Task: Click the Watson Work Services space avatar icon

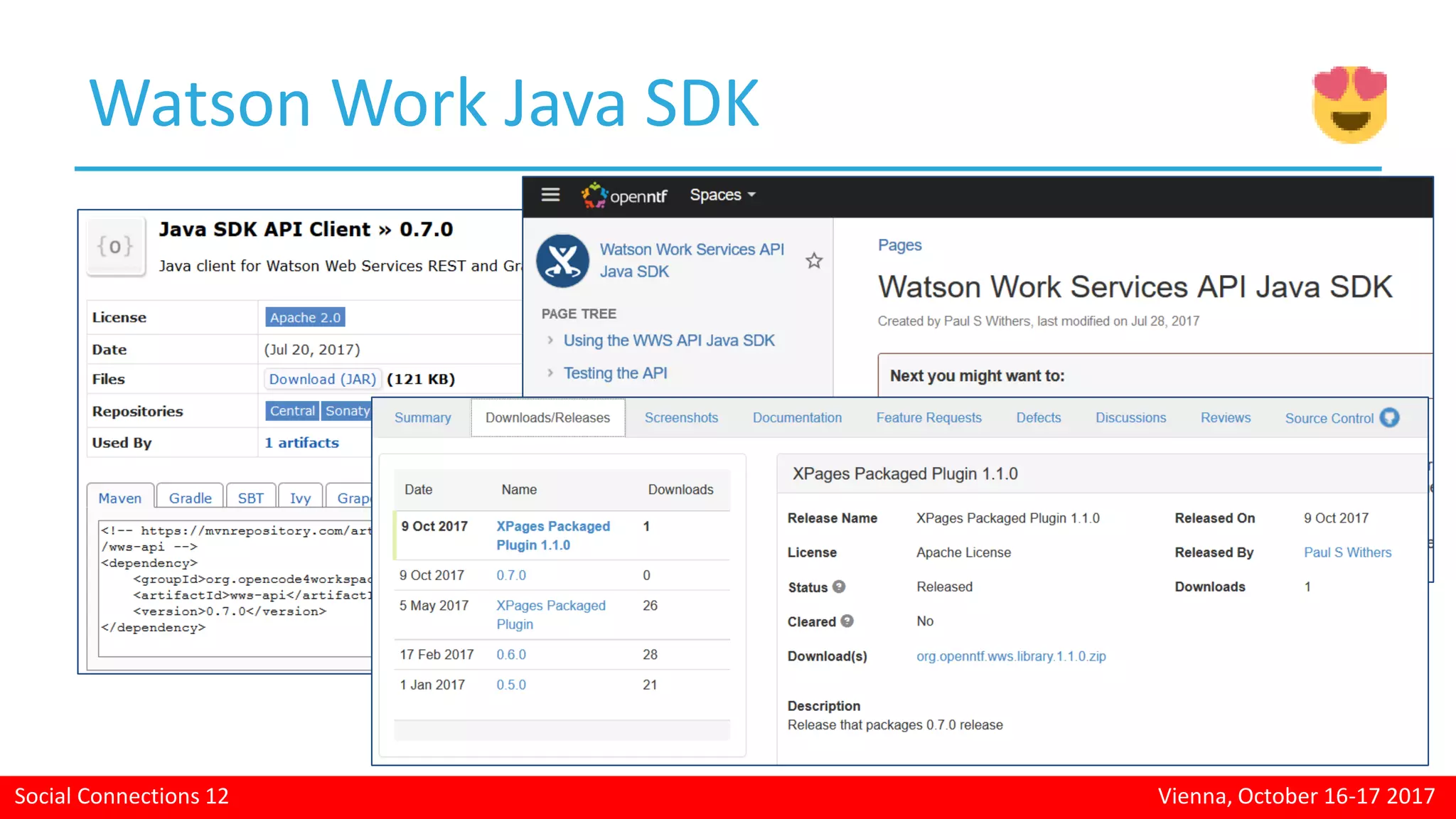Action: point(562,261)
